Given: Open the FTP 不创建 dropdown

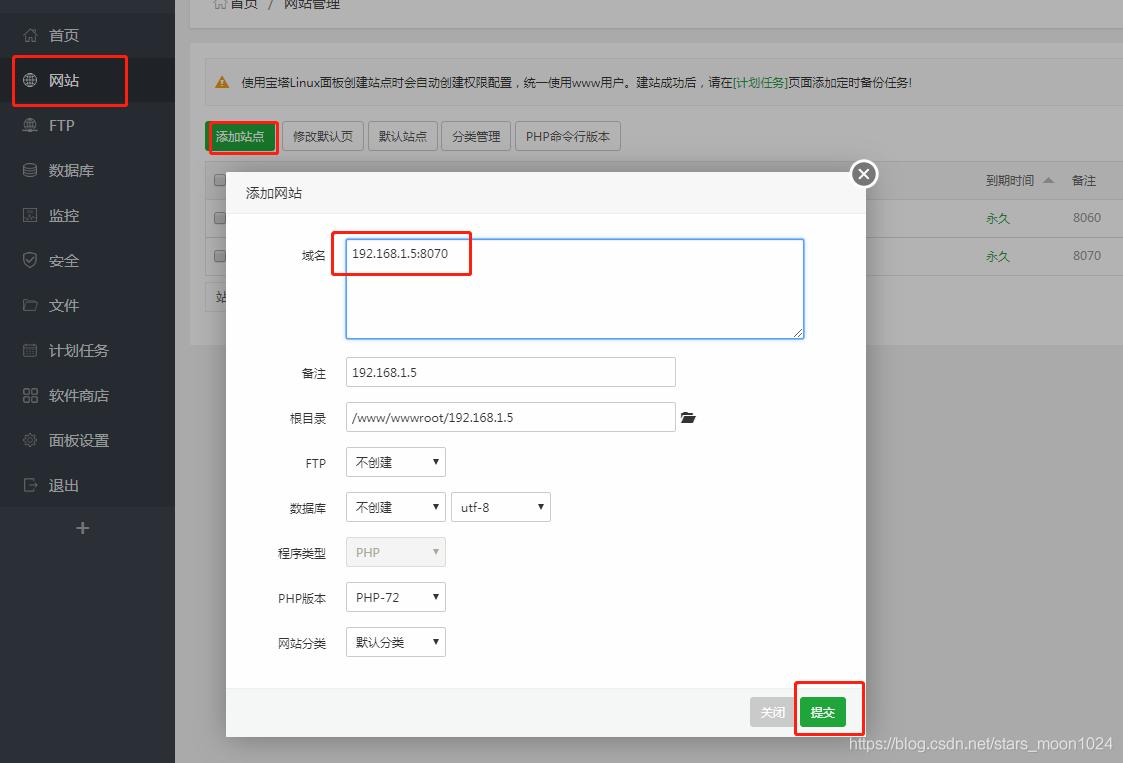Looking at the screenshot, I should coord(395,462).
